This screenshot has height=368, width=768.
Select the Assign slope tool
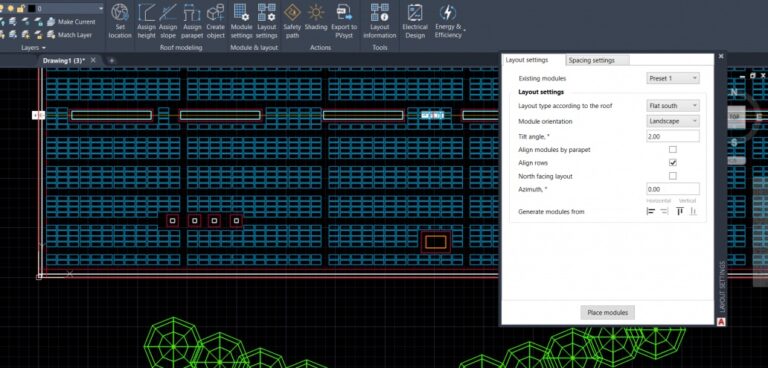(x=168, y=22)
